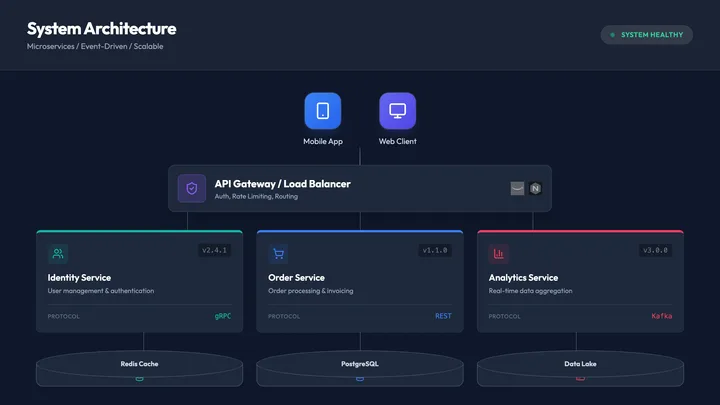Select the Redis Cache database node
This screenshot has width=720, height=405.
click(140, 368)
